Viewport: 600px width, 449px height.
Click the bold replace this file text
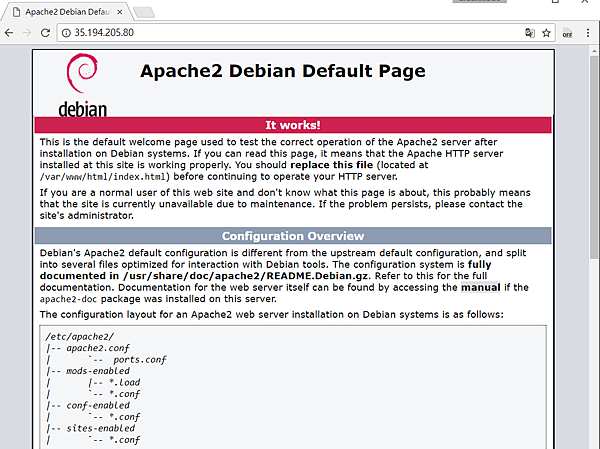click(x=331, y=165)
